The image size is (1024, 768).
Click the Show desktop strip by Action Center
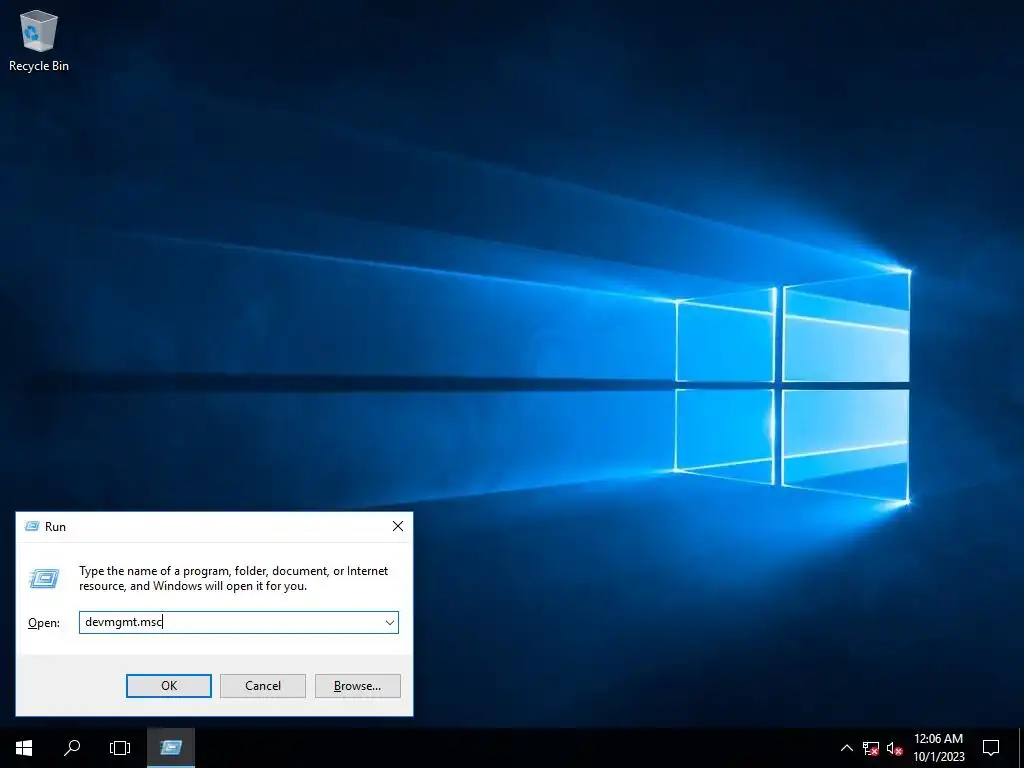(1021, 748)
